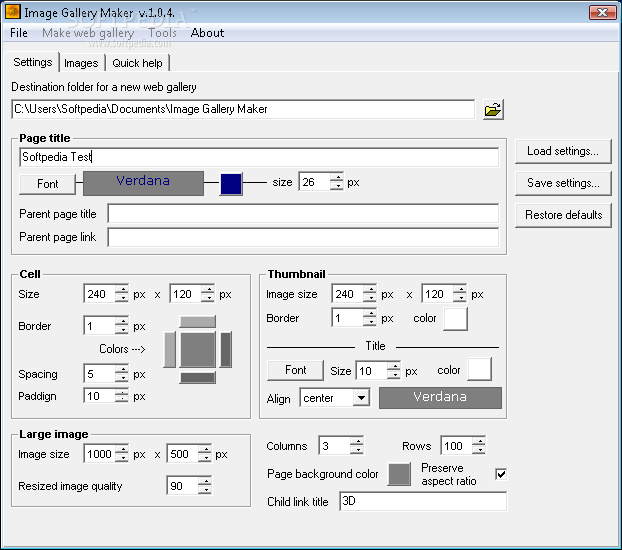
Task: Decrease thumbnail title Size spinner
Action: coord(394,375)
